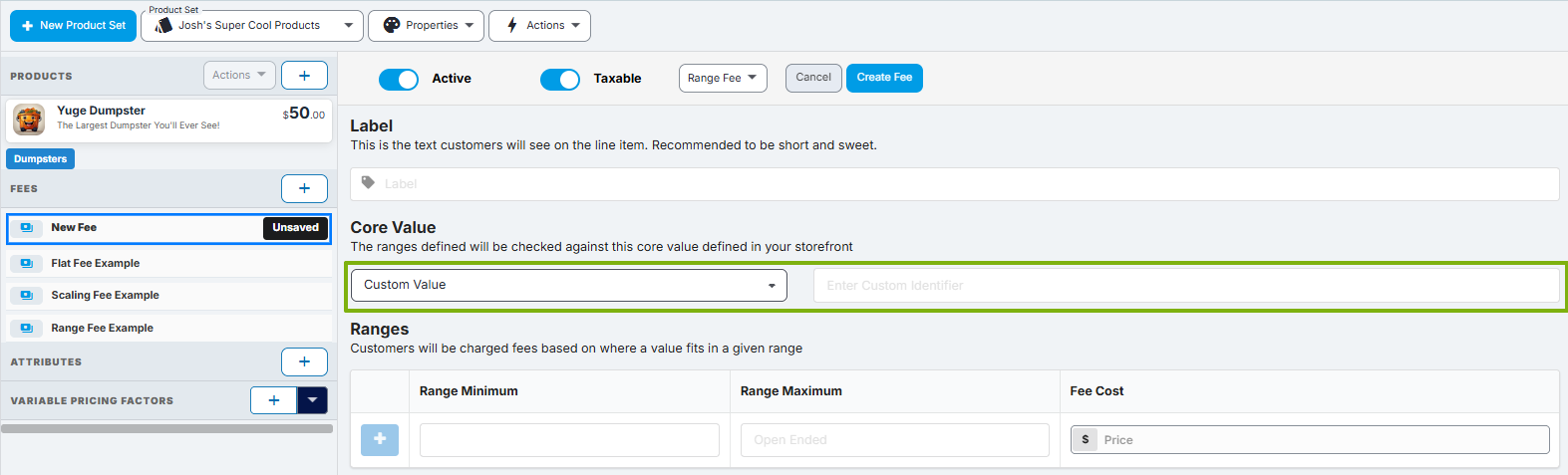
Task: Toggle the Active switch off
Action: click(399, 79)
